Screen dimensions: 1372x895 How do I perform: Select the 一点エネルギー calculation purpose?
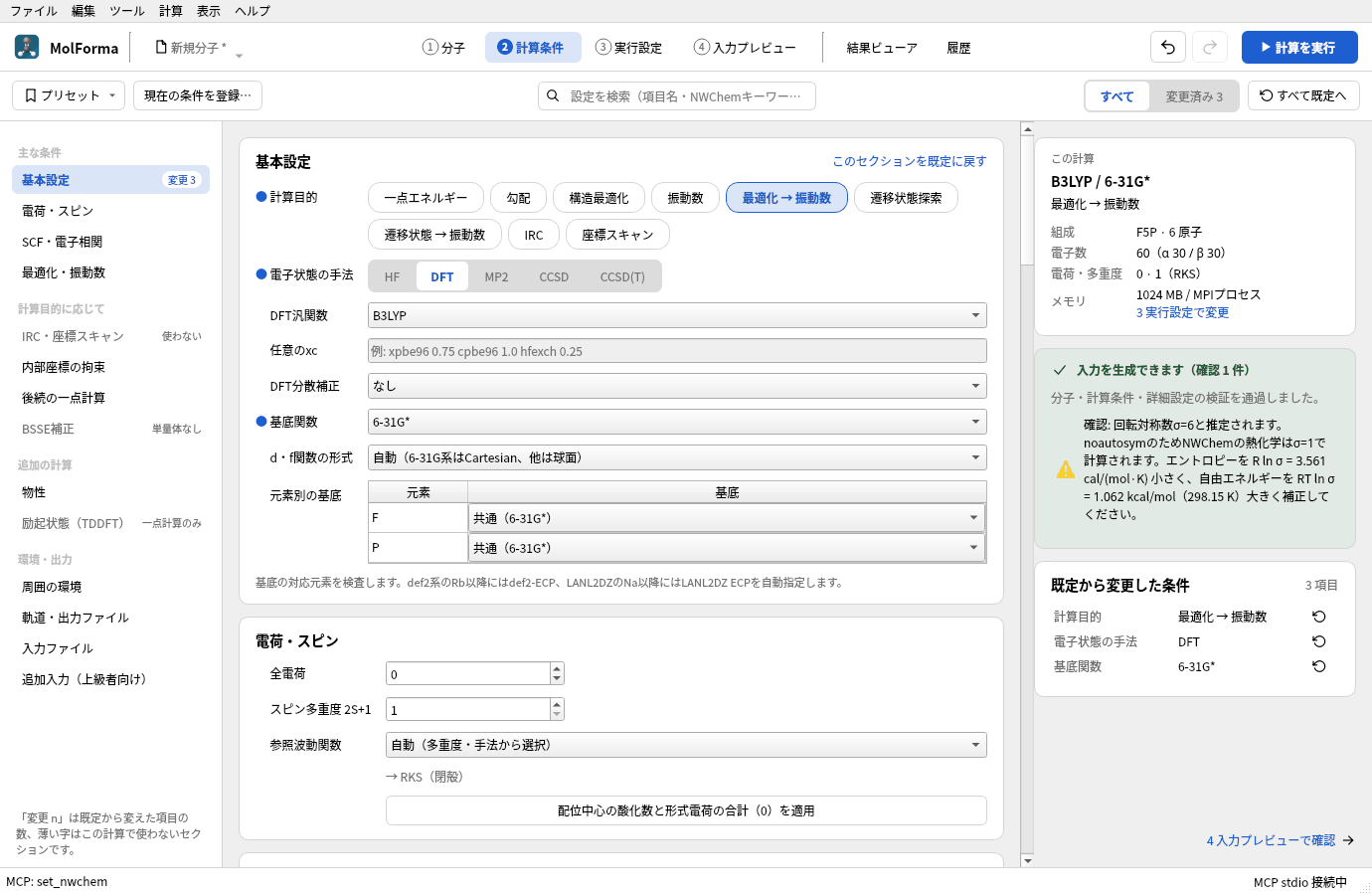(426, 198)
